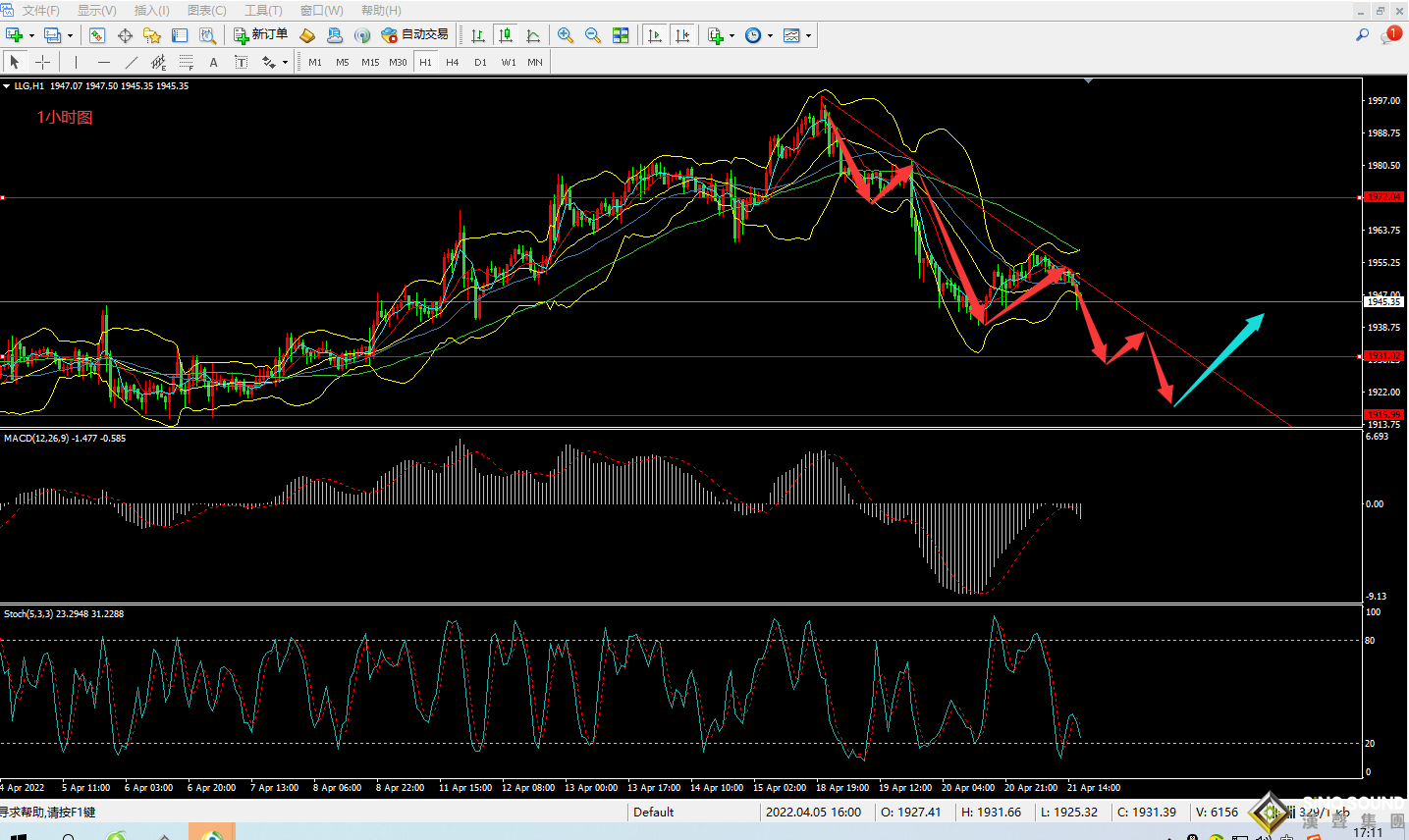Draw a trendline with the line tool
1409x840 pixels.
pos(131,62)
